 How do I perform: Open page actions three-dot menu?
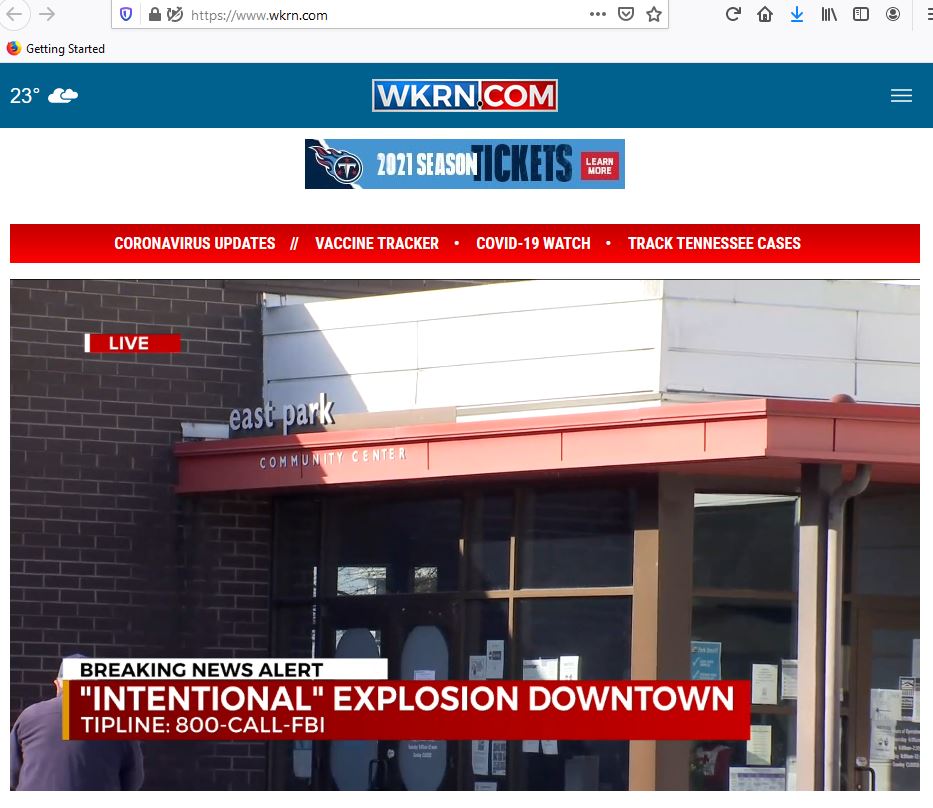[x=598, y=15]
